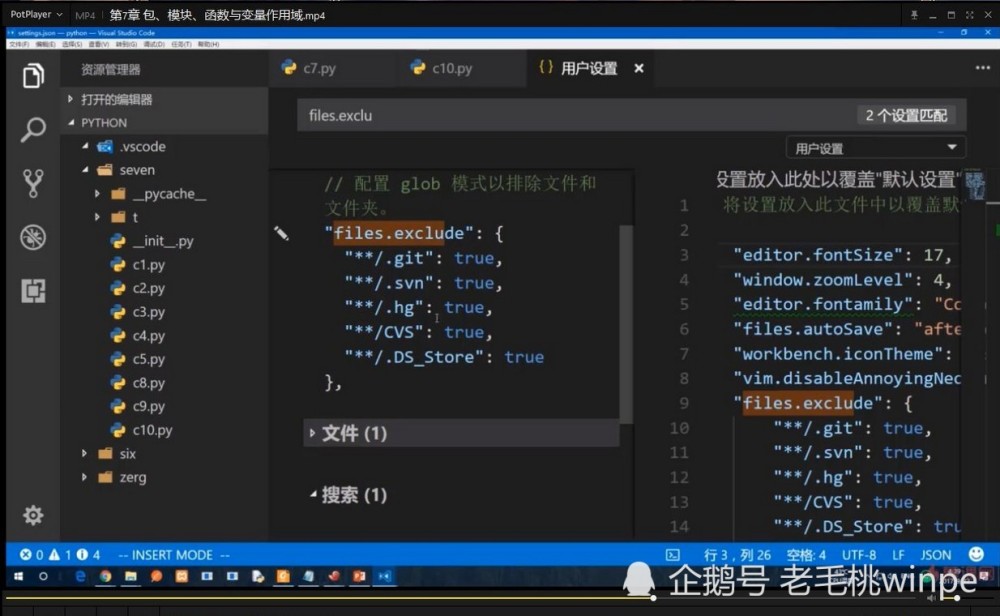Image resolution: width=1000 pixels, height=616 pixels.
Task: Switch to the c7.py tab
Action: 319,68
